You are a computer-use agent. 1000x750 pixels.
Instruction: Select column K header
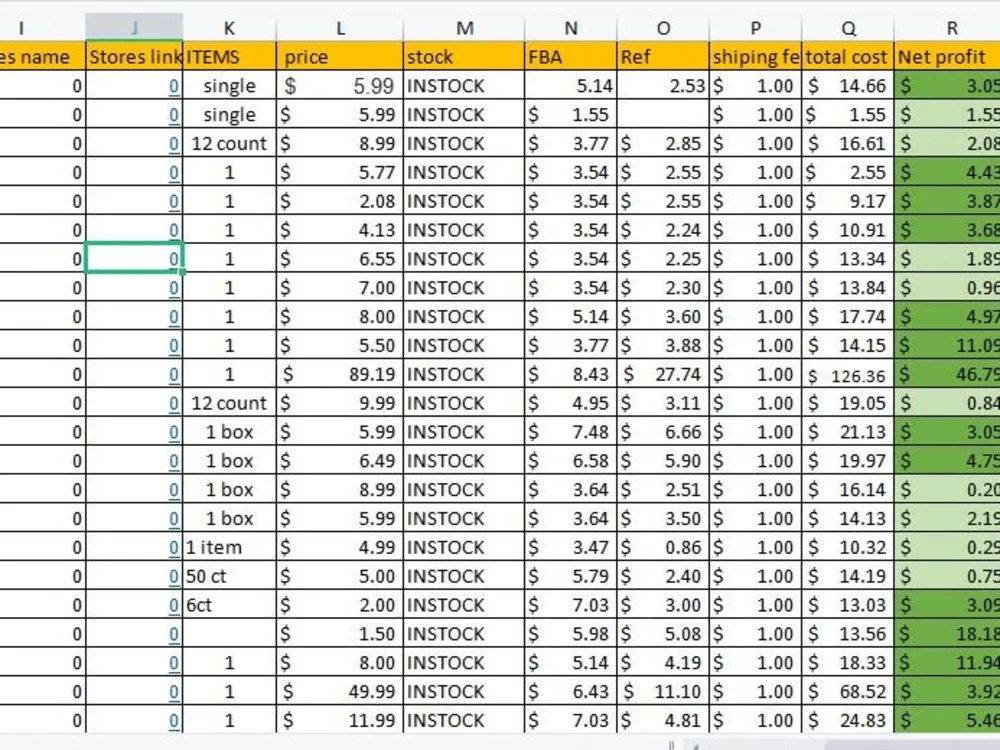pyautogui.click(x=230, y=28)
